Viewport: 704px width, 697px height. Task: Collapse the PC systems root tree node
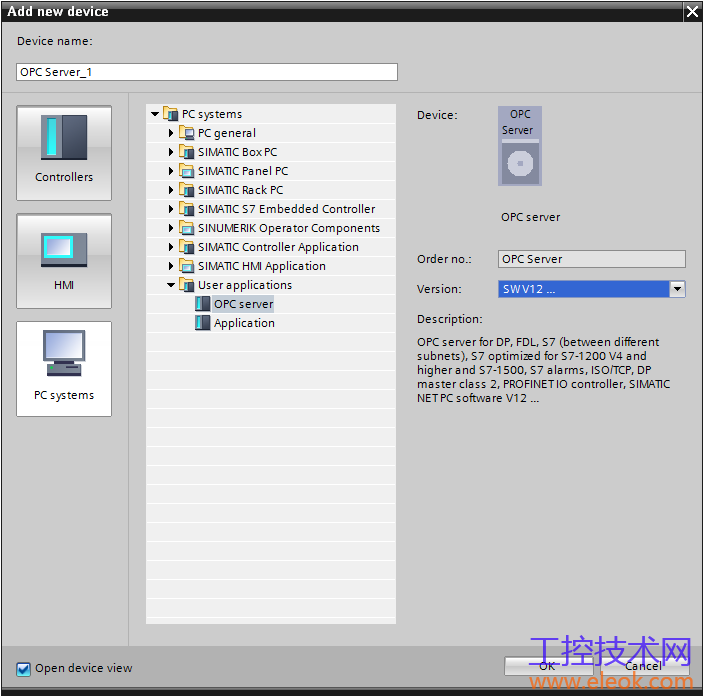tap(155, 114)
